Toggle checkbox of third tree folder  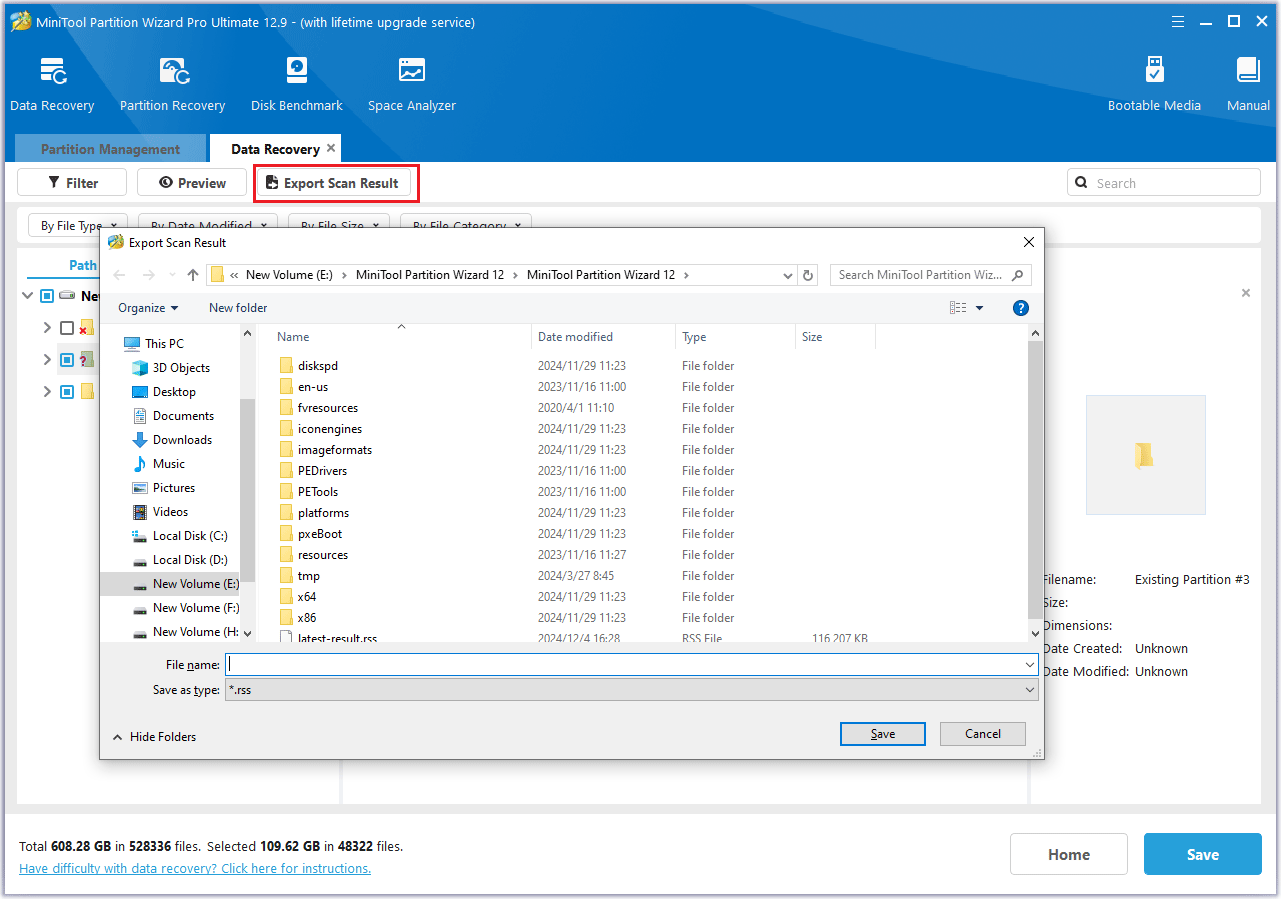(x=67, y=392)
